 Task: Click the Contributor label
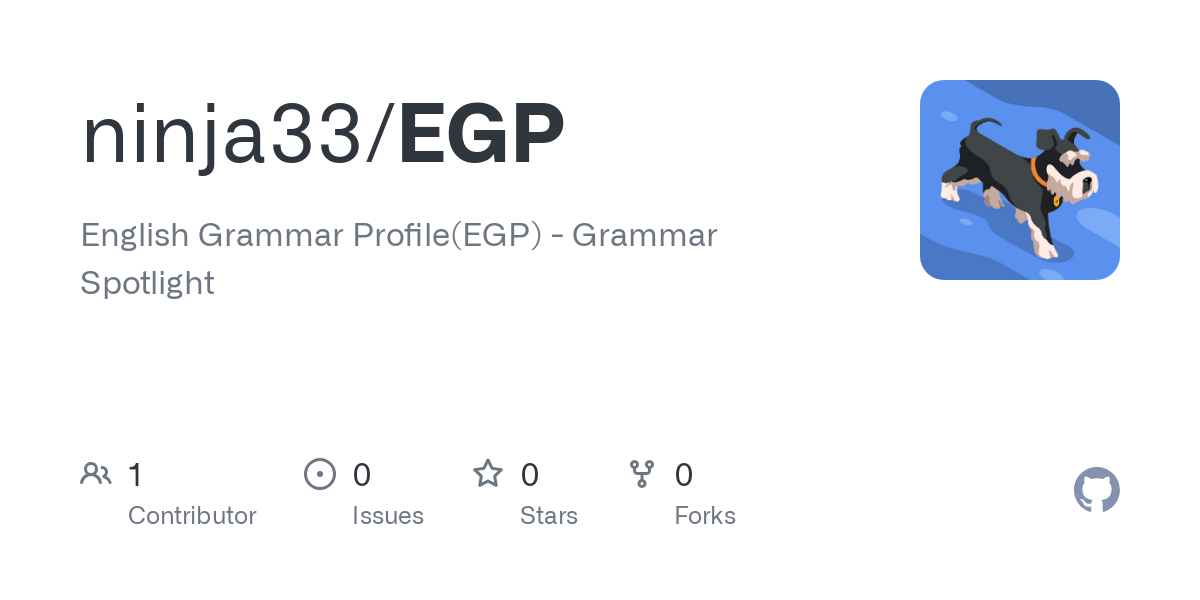(192, 516)
